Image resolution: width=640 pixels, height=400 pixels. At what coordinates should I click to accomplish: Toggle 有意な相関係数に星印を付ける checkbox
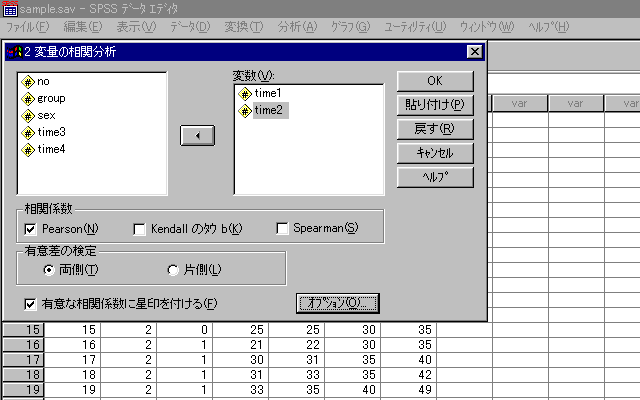31,303
